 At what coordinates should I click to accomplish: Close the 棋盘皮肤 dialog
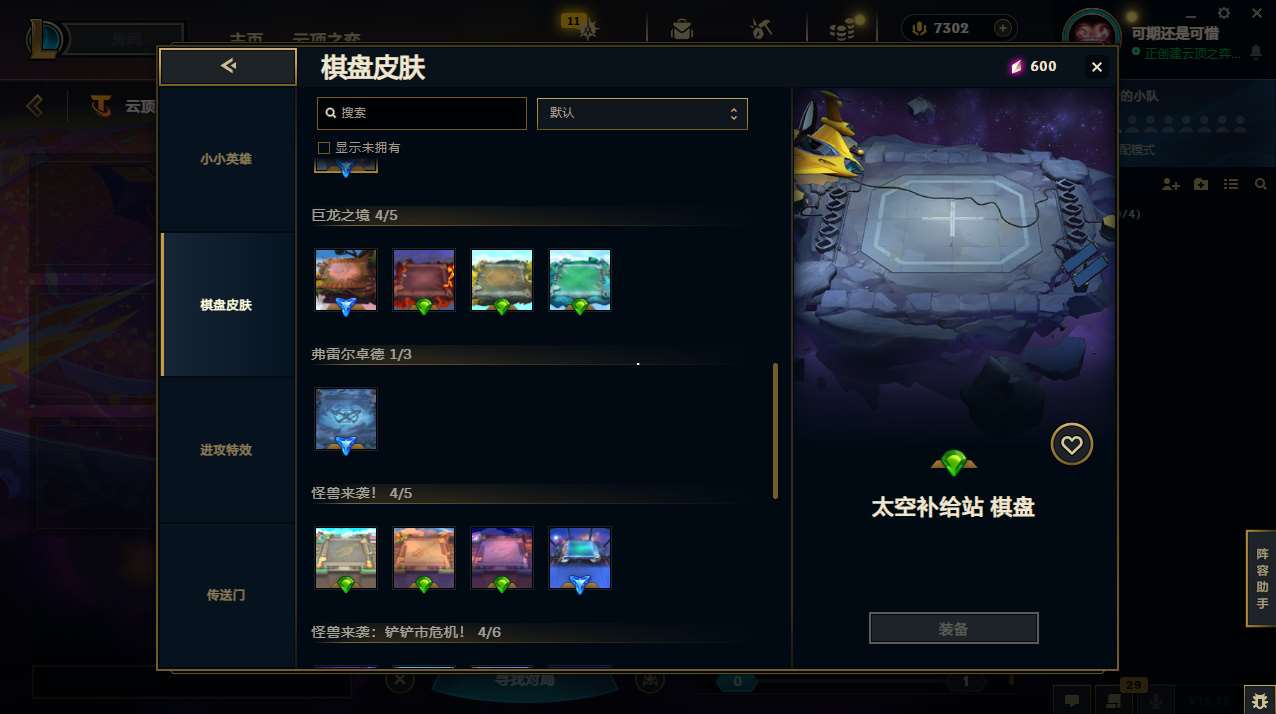[1097, 67]
